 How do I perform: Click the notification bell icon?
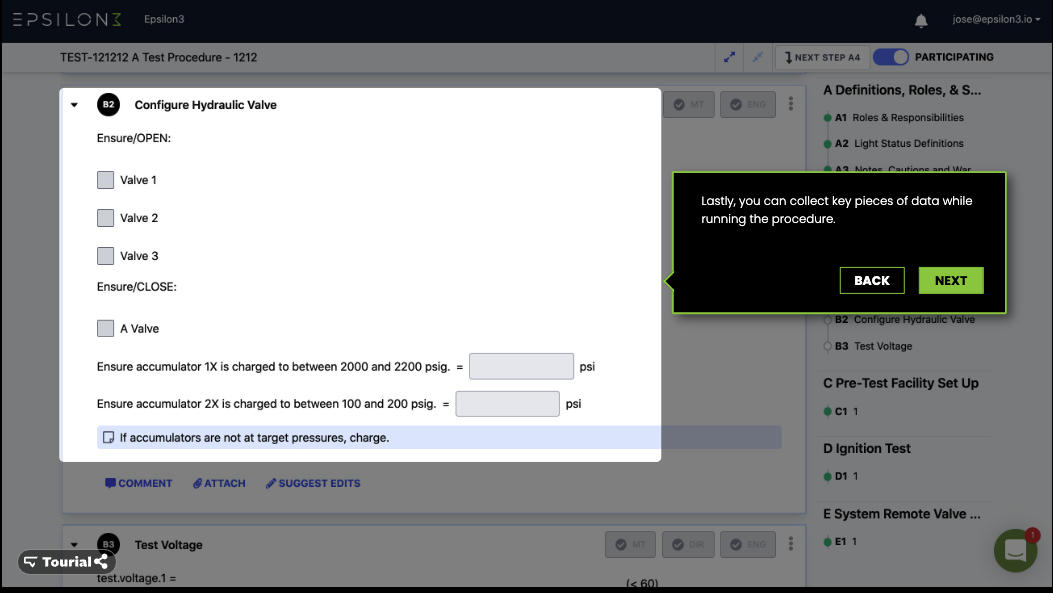[920, 18]
